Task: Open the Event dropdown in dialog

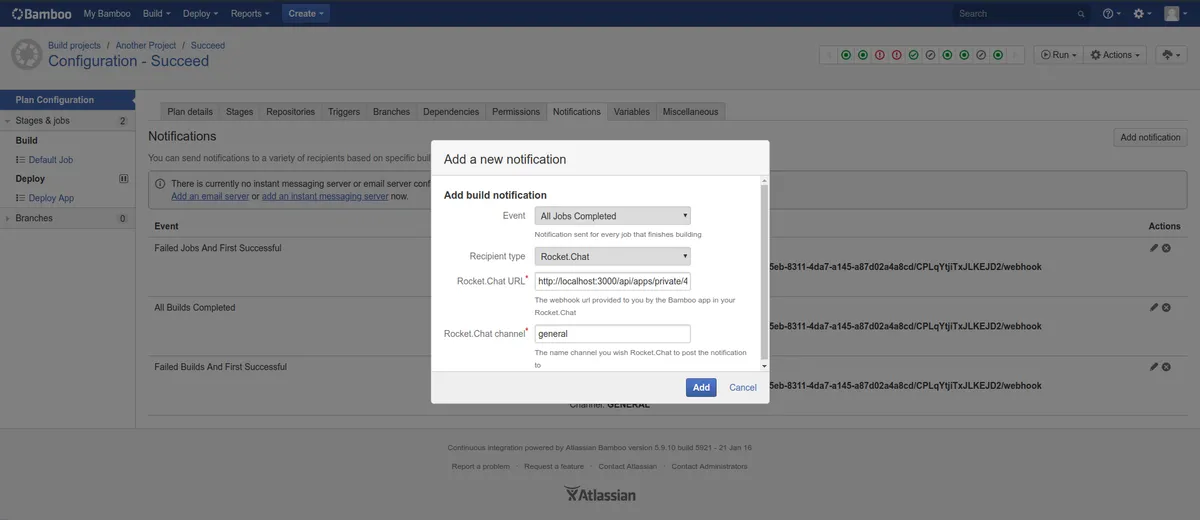Action: click(x=613, y=216)
